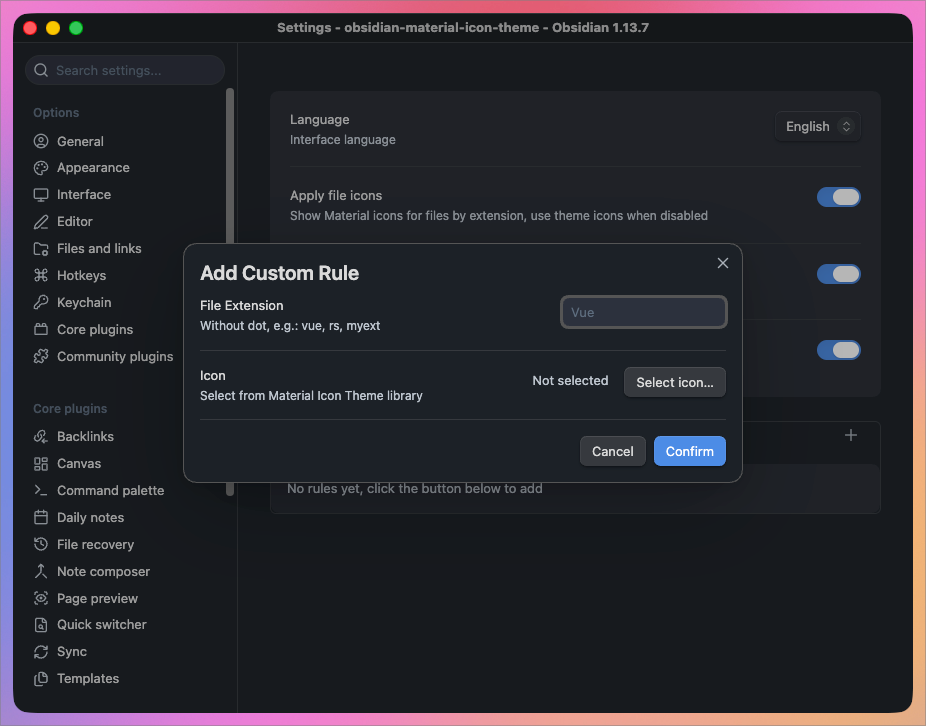Open the English language dropdown
This screenshot has height=726, width=926.
coord(817,126)
